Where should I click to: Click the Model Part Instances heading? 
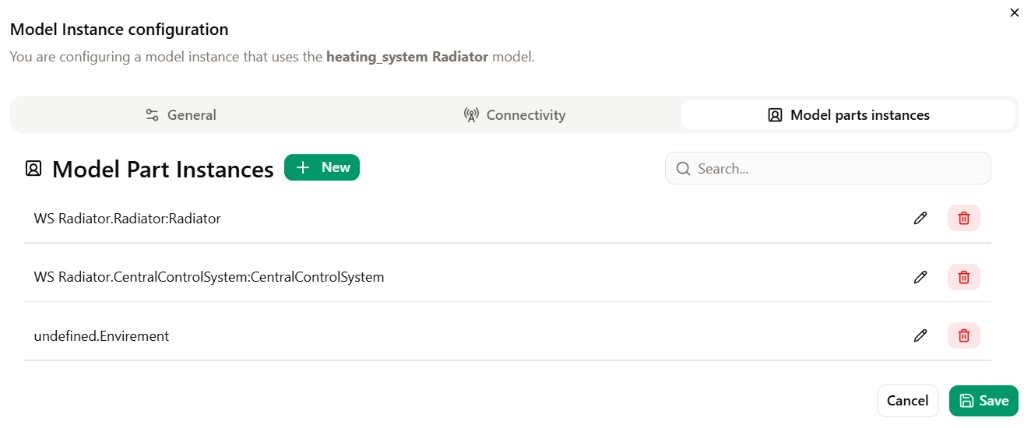tap(163, 169)
